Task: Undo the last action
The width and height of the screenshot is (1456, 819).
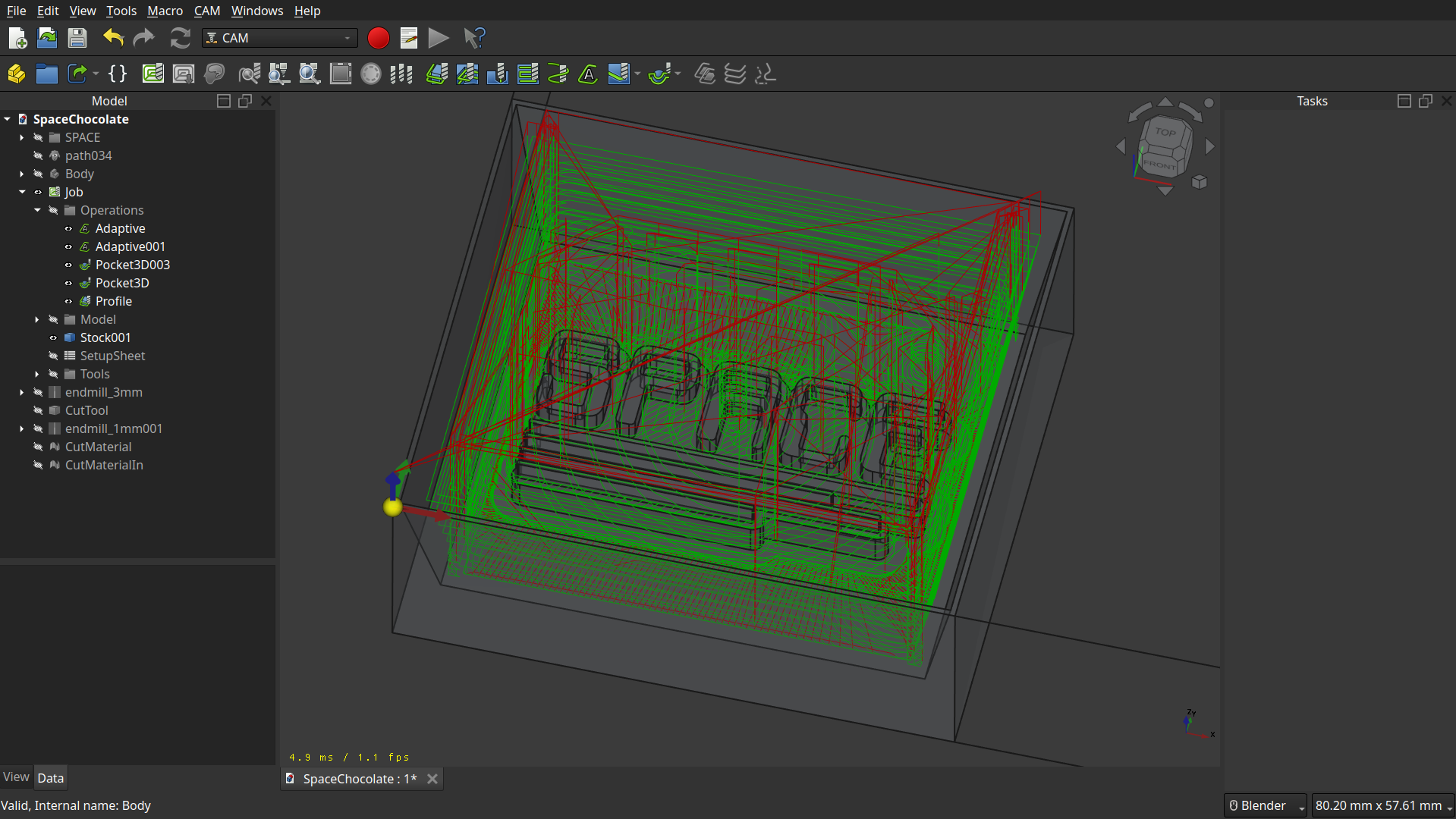Action: 113,38
